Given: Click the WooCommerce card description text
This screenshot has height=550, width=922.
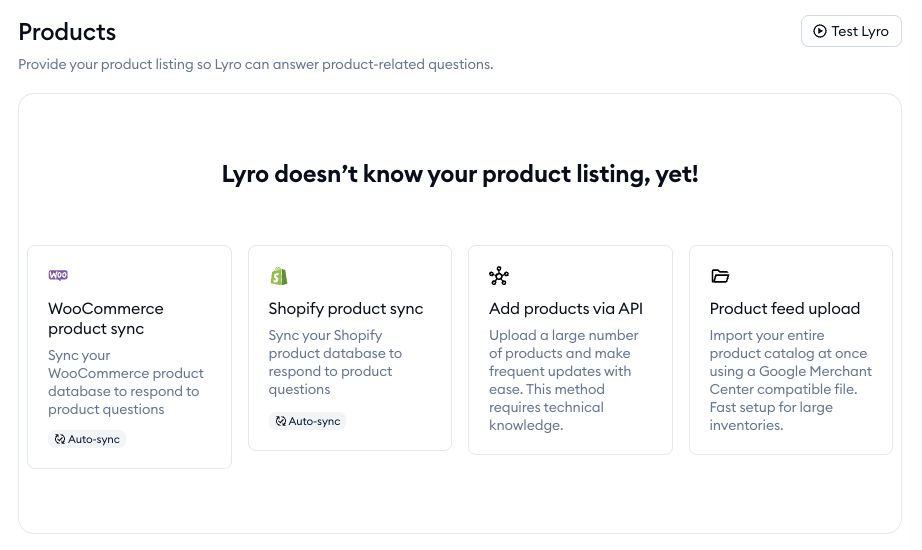Looking at the screenshot, I should coord(125,382).
